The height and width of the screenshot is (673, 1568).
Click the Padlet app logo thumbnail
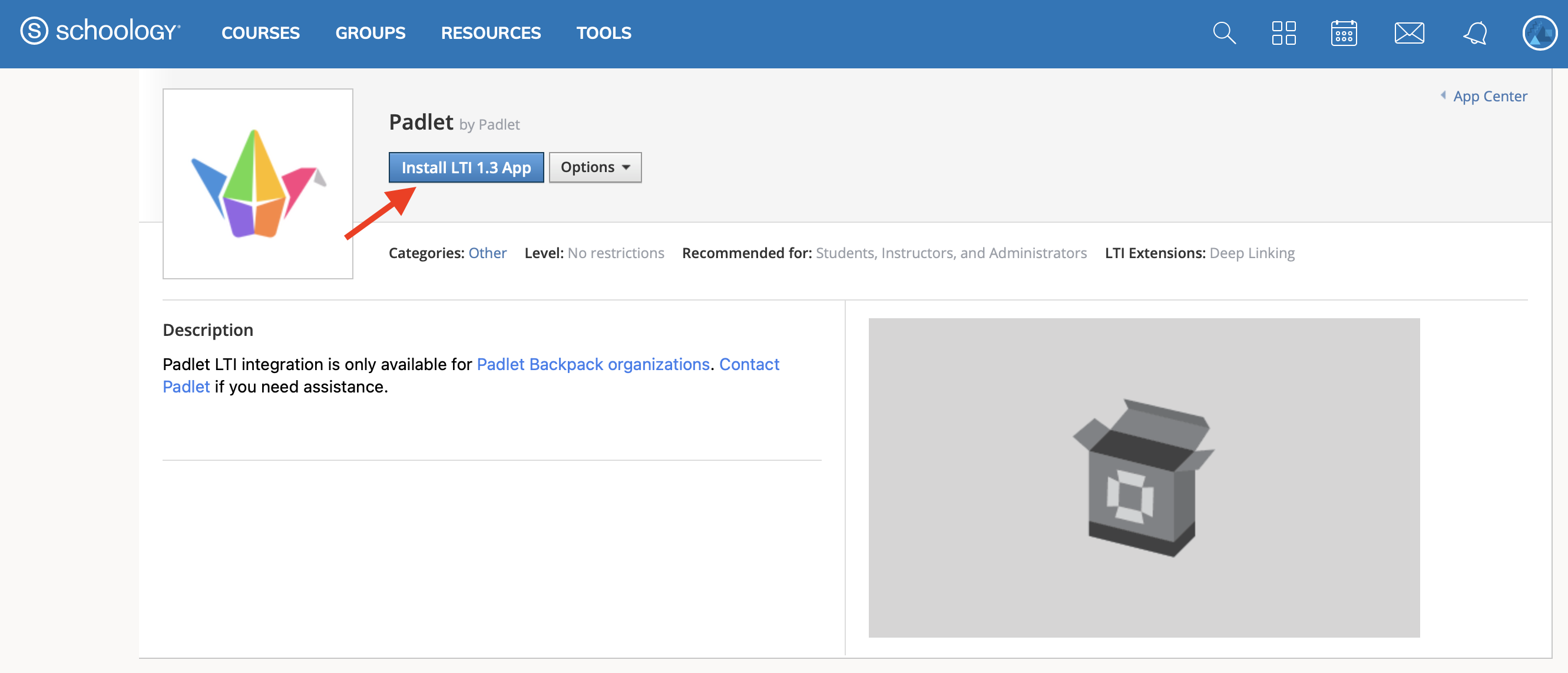257,184
